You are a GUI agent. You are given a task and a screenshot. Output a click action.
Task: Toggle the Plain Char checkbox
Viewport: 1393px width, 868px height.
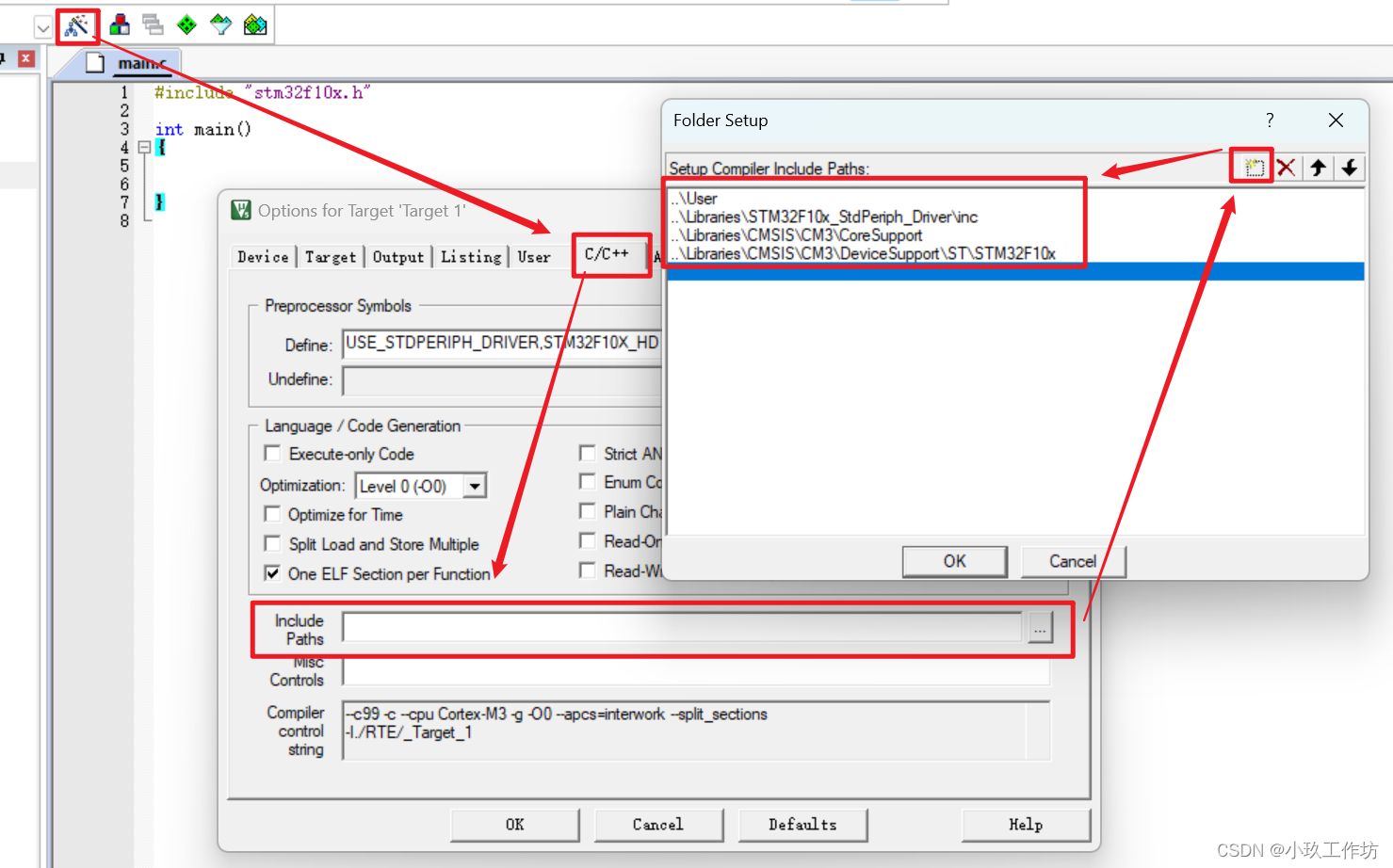coord(587,511)
